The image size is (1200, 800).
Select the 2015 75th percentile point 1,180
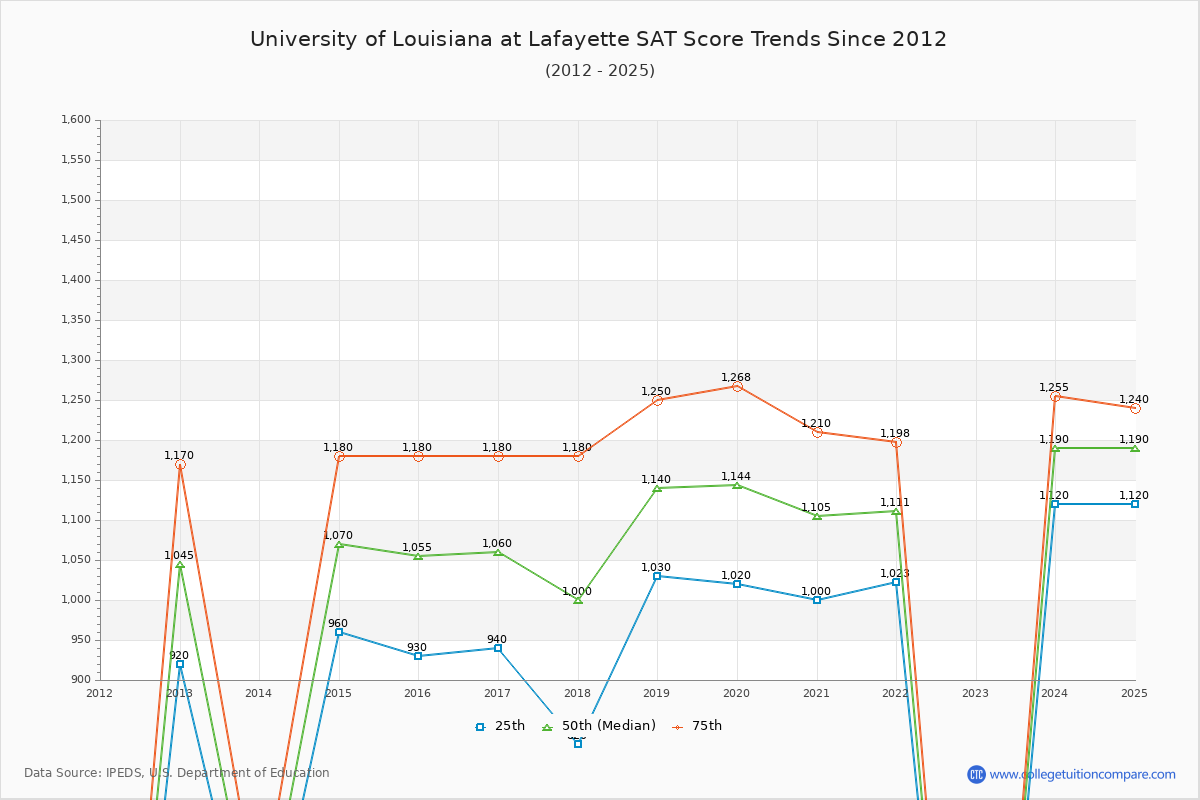pyautogui.click(x=339, y=456)
